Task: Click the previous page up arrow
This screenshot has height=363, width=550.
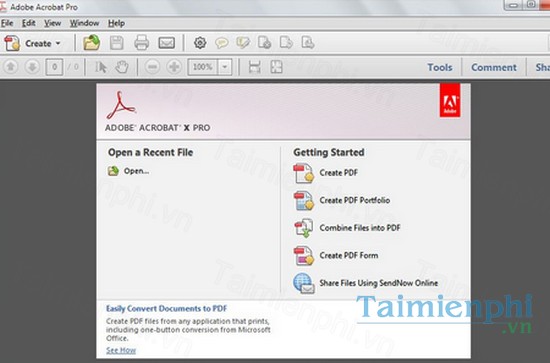Action: (11, 67)
